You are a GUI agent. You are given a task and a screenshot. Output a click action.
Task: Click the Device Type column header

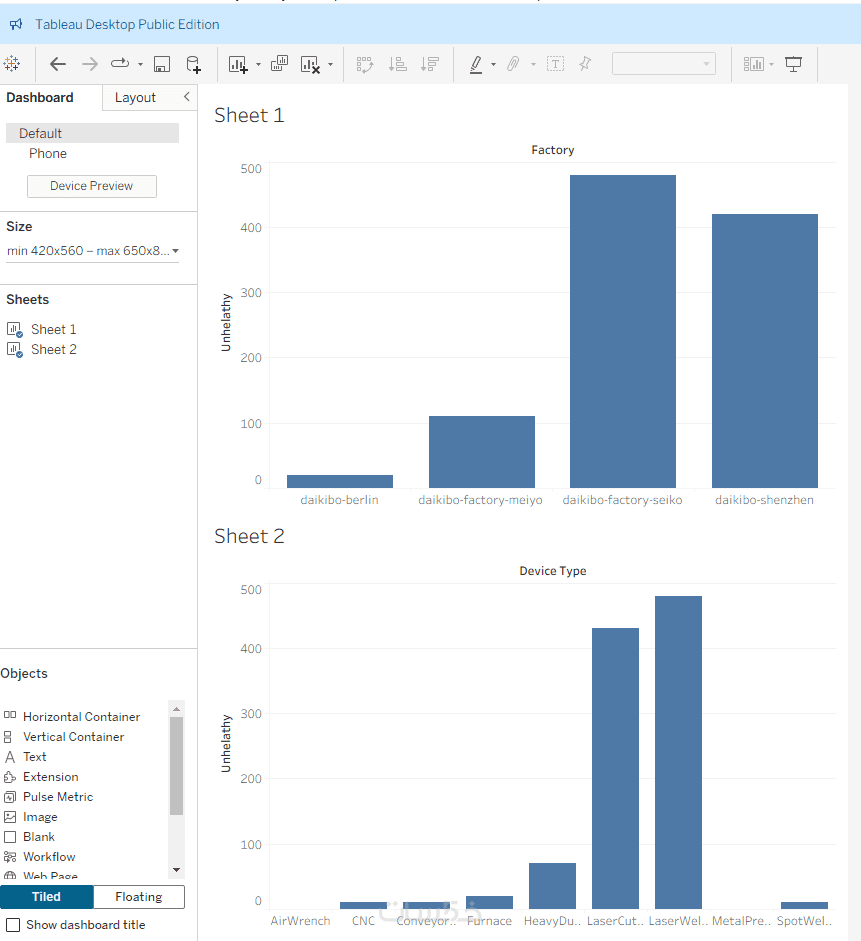553,571
